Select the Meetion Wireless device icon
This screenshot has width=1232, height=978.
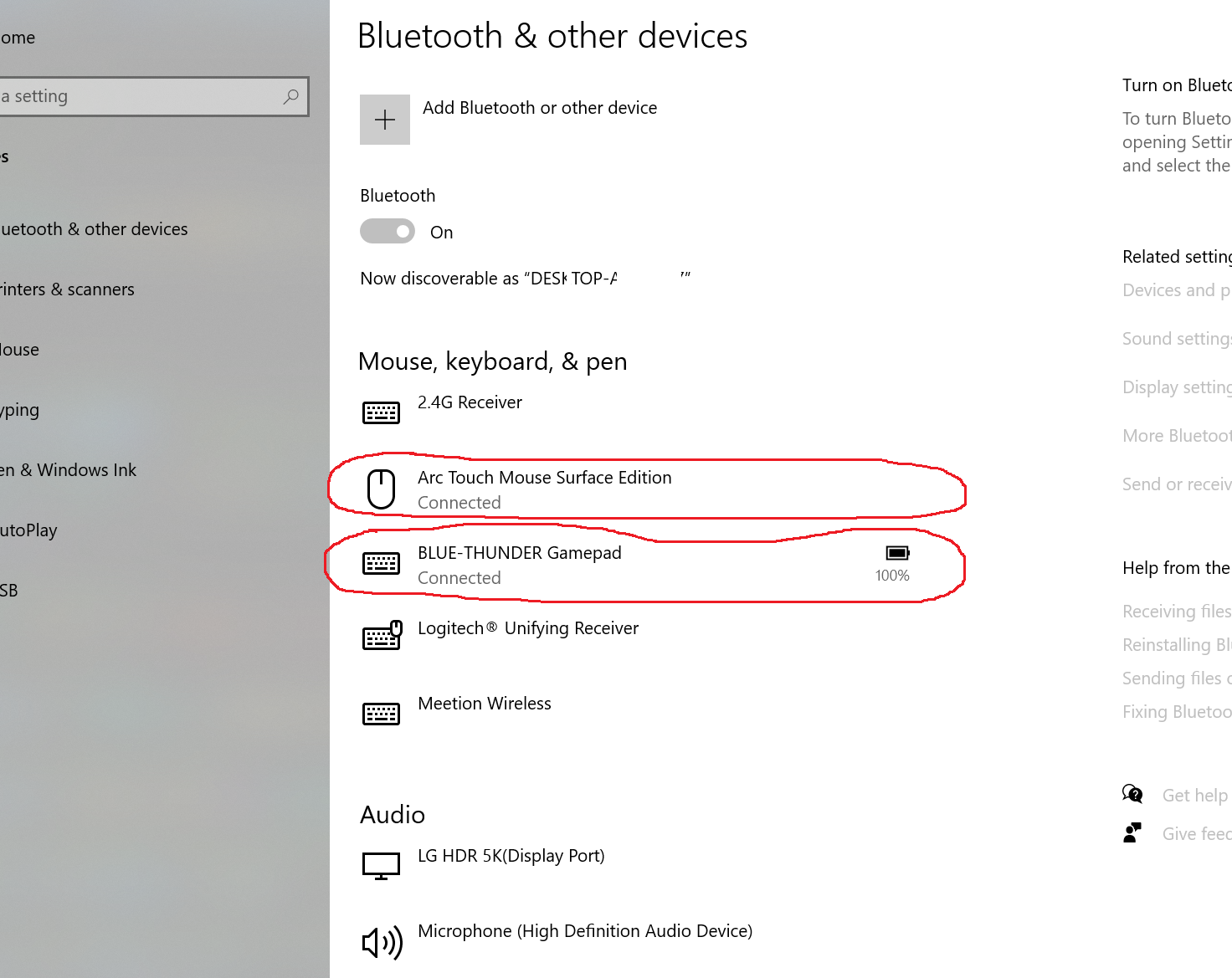pyautogui.click(x=382, y=713)
